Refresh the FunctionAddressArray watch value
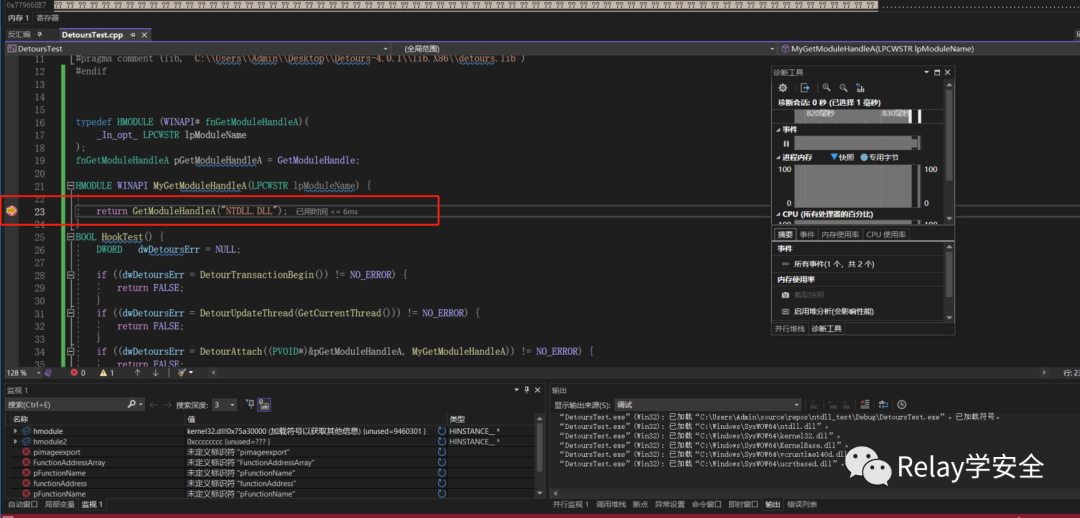 (442, 463)
